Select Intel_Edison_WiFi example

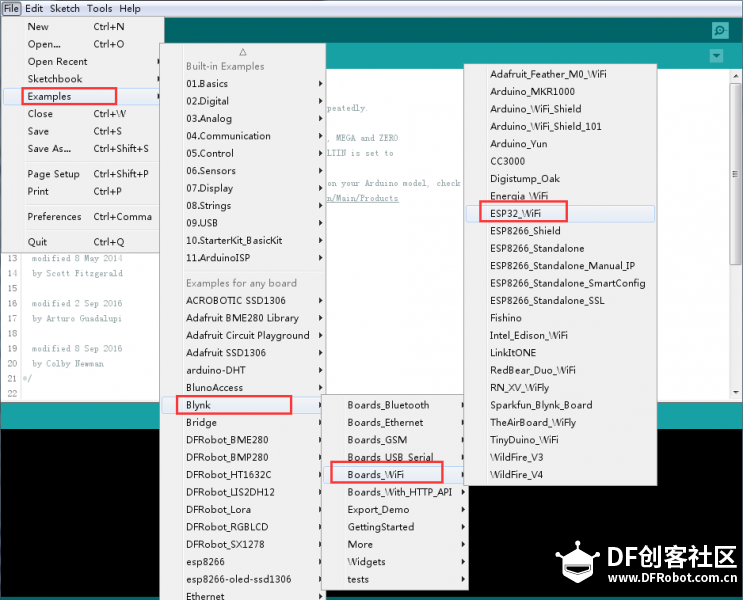560,336
